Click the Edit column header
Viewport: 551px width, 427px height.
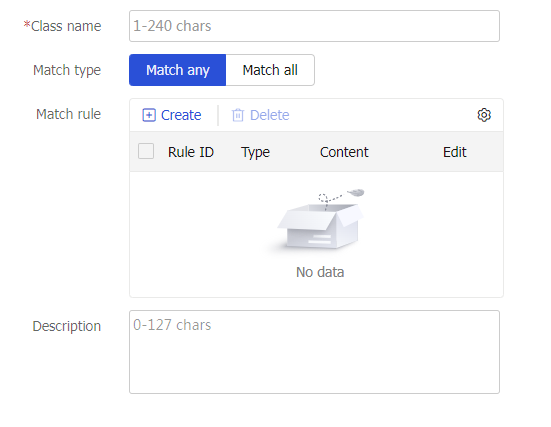pos(454,152)
